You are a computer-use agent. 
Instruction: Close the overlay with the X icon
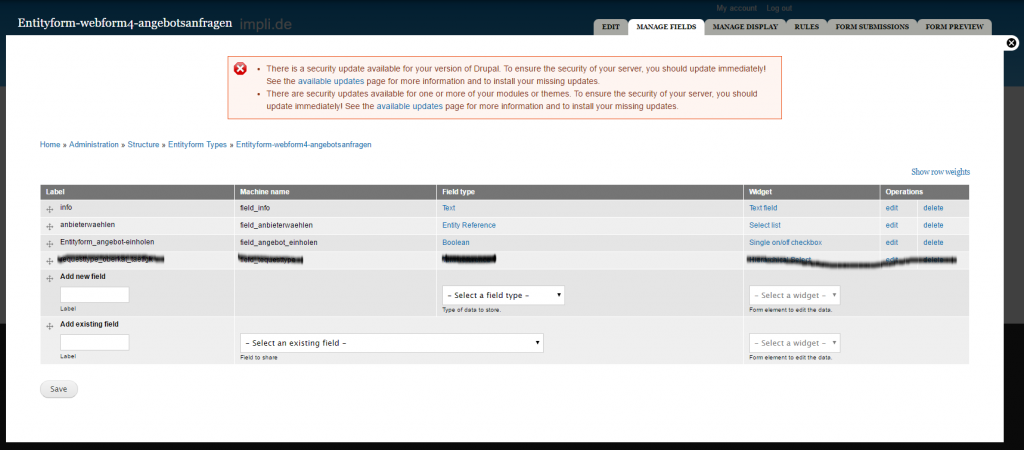(1011, 44)
